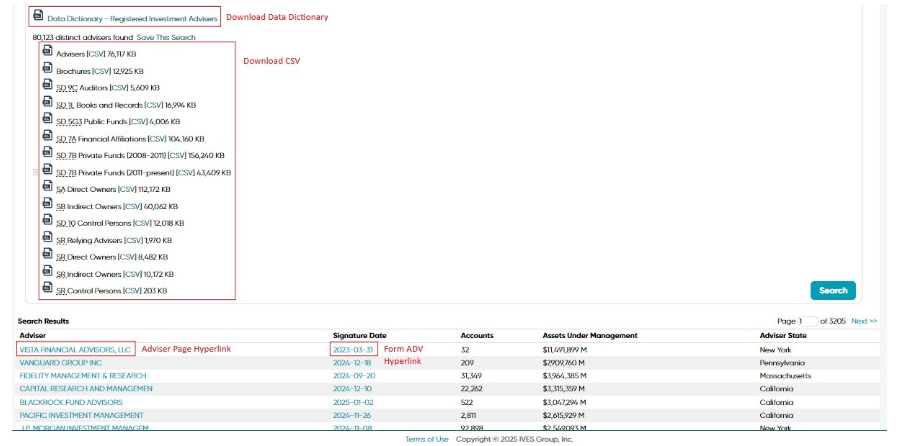Click the SD 9C Auditors file icon
Image resolution: width=905 pixels, height=446 pixels.
click(x=47, y=85)
